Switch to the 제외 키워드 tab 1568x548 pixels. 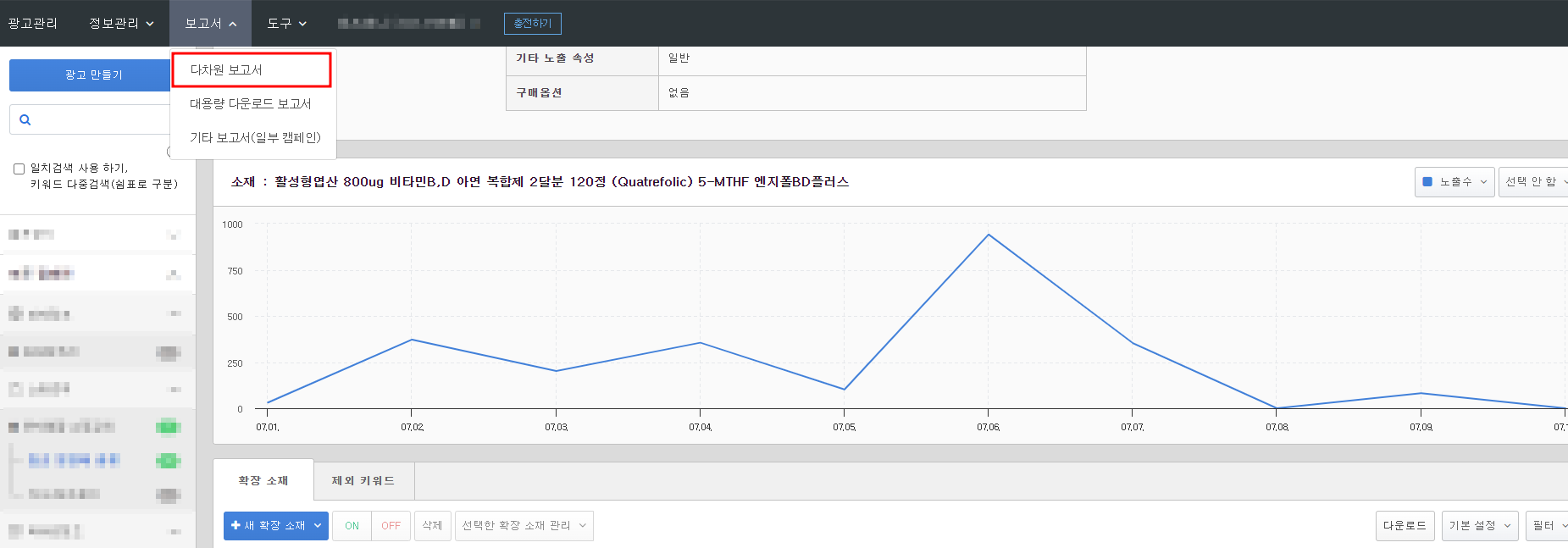(363, 480)
